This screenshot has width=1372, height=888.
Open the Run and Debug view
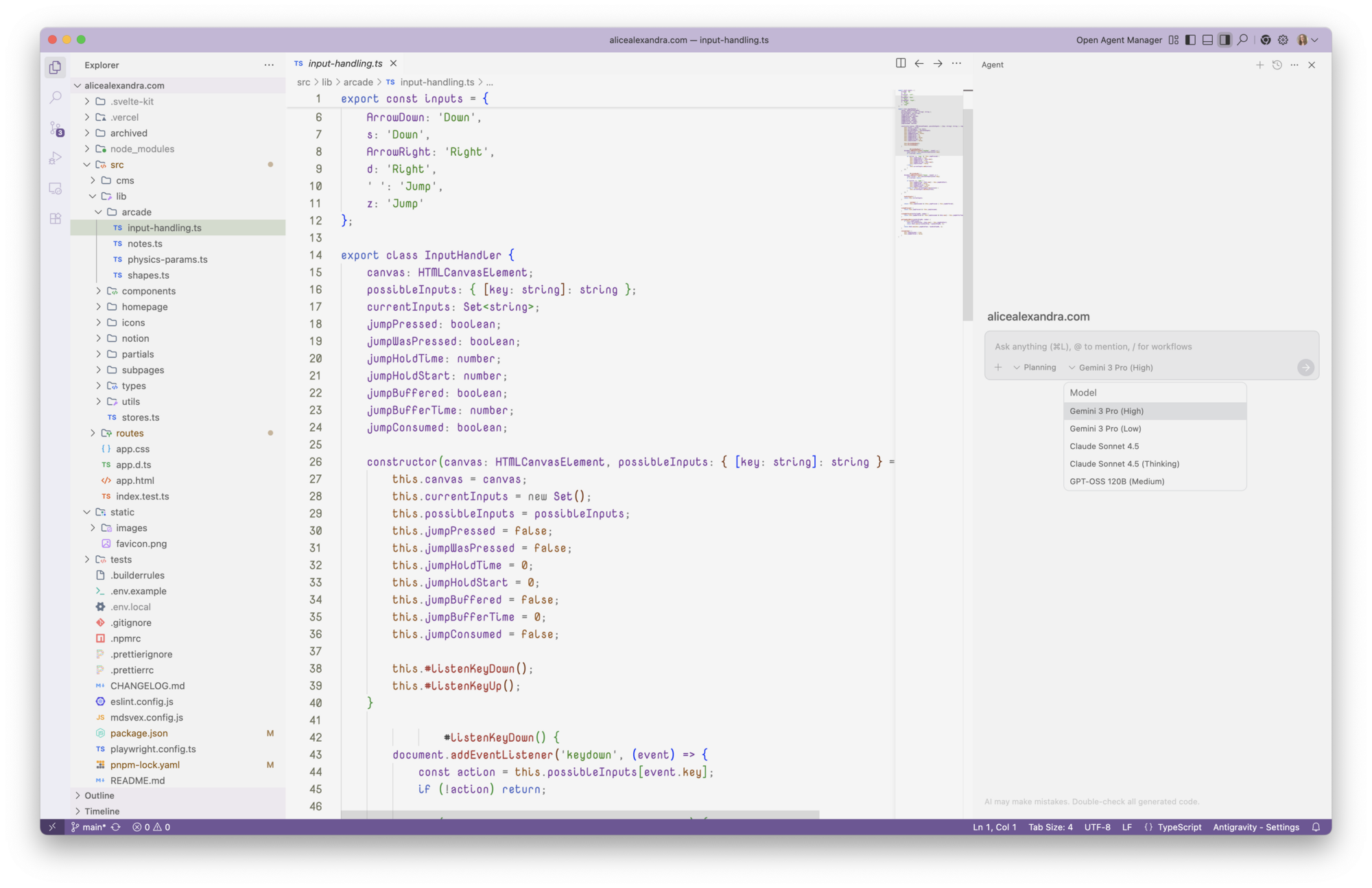pos(56,159)
